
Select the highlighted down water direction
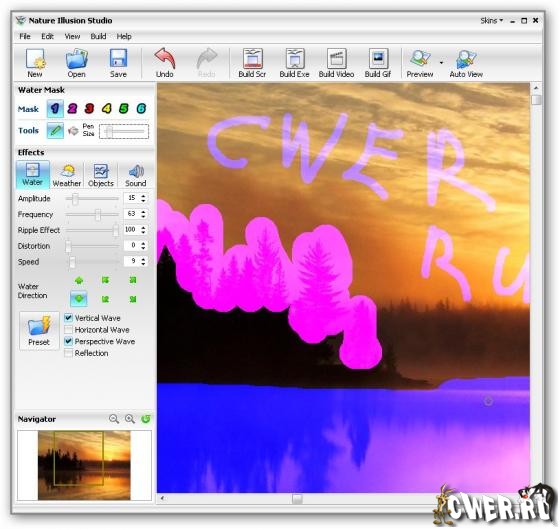[x=79, y=299]
